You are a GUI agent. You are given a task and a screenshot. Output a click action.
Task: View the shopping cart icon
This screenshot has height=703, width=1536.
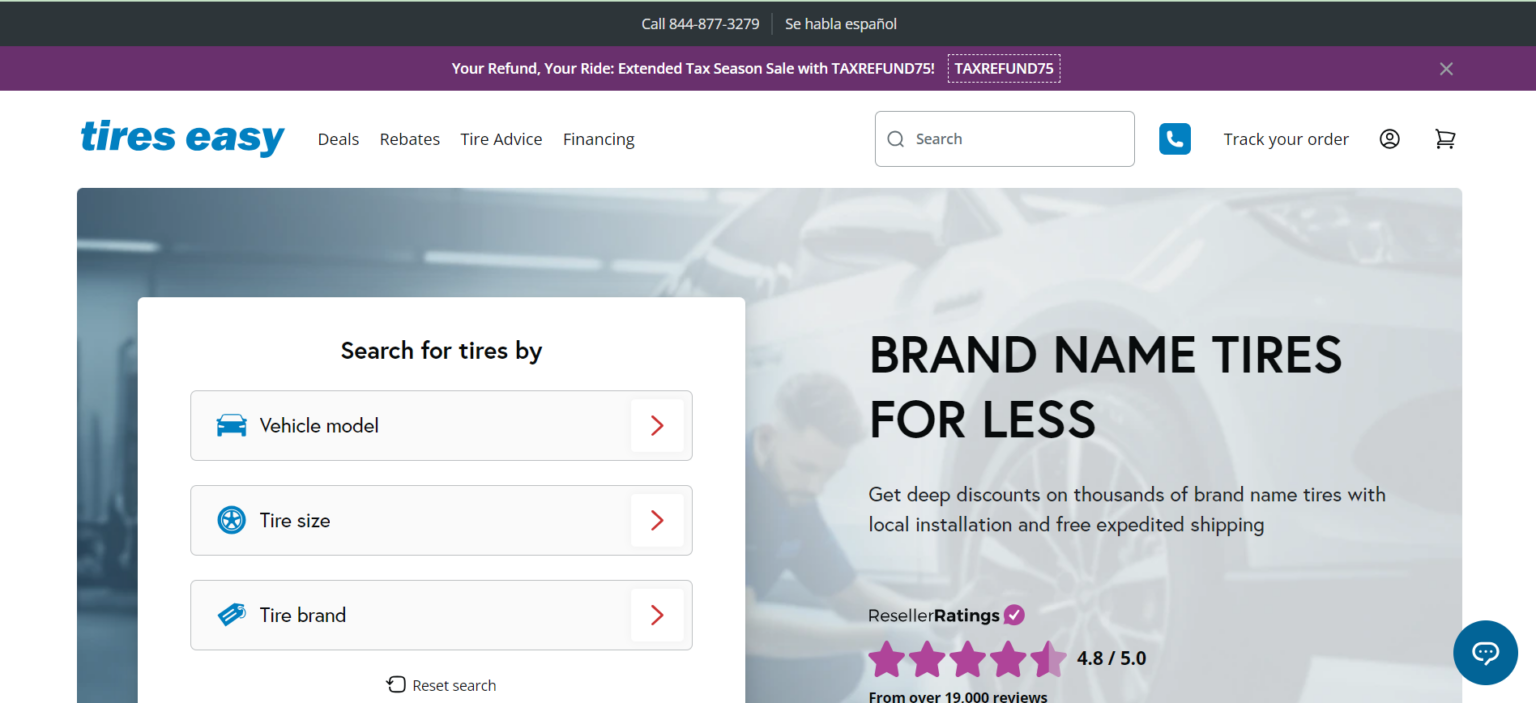[x=1445, y=139]
